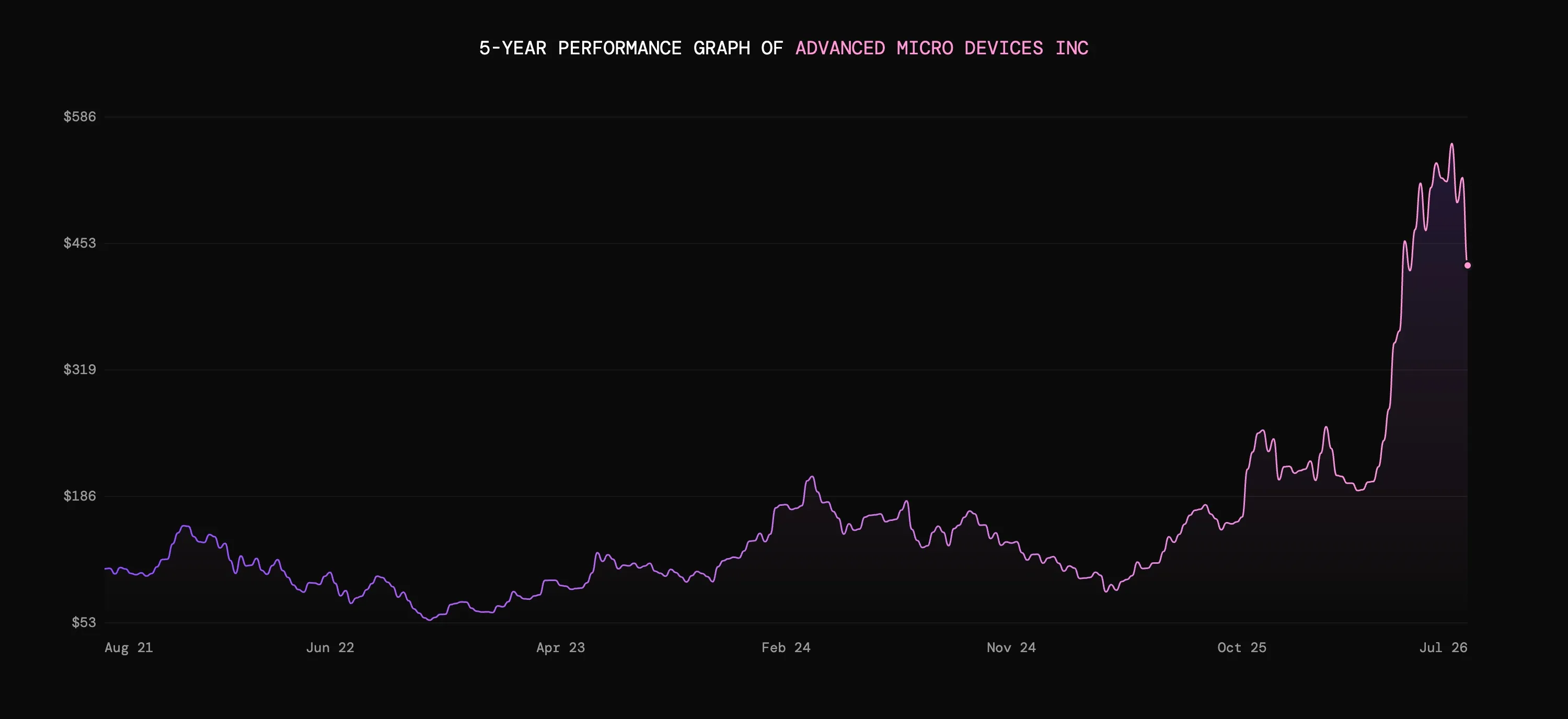Click the $586 y-axis label

coord(80,116)
